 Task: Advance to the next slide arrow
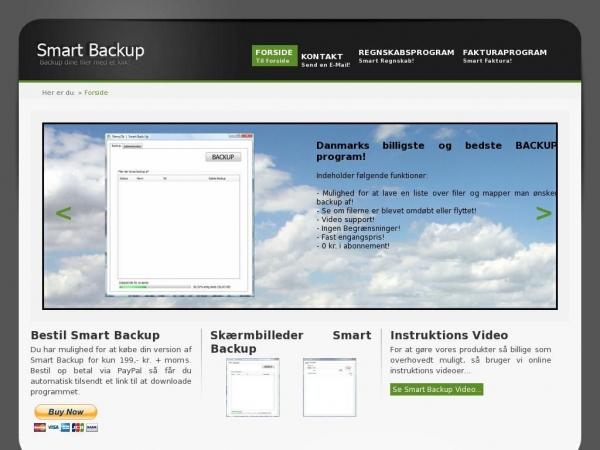(543, 213)
